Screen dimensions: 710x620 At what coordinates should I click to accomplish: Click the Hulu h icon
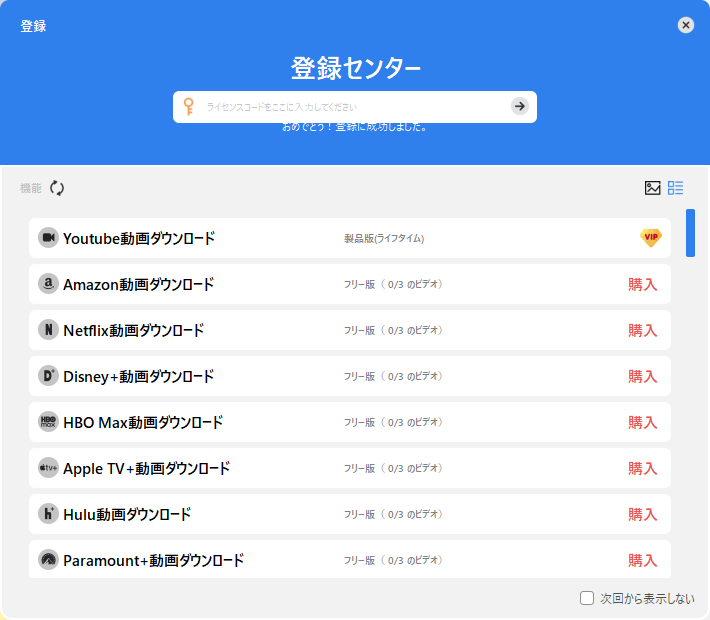click(x=48, y=514)
